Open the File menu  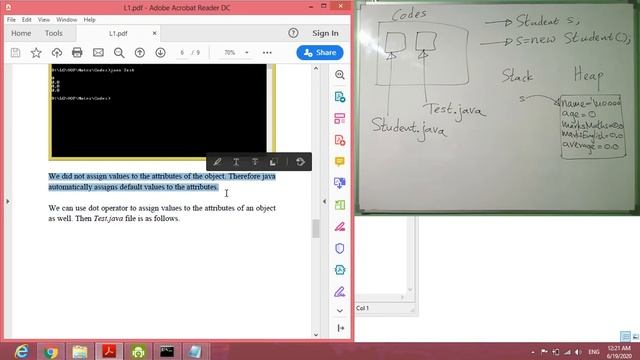tap(11, 20)
